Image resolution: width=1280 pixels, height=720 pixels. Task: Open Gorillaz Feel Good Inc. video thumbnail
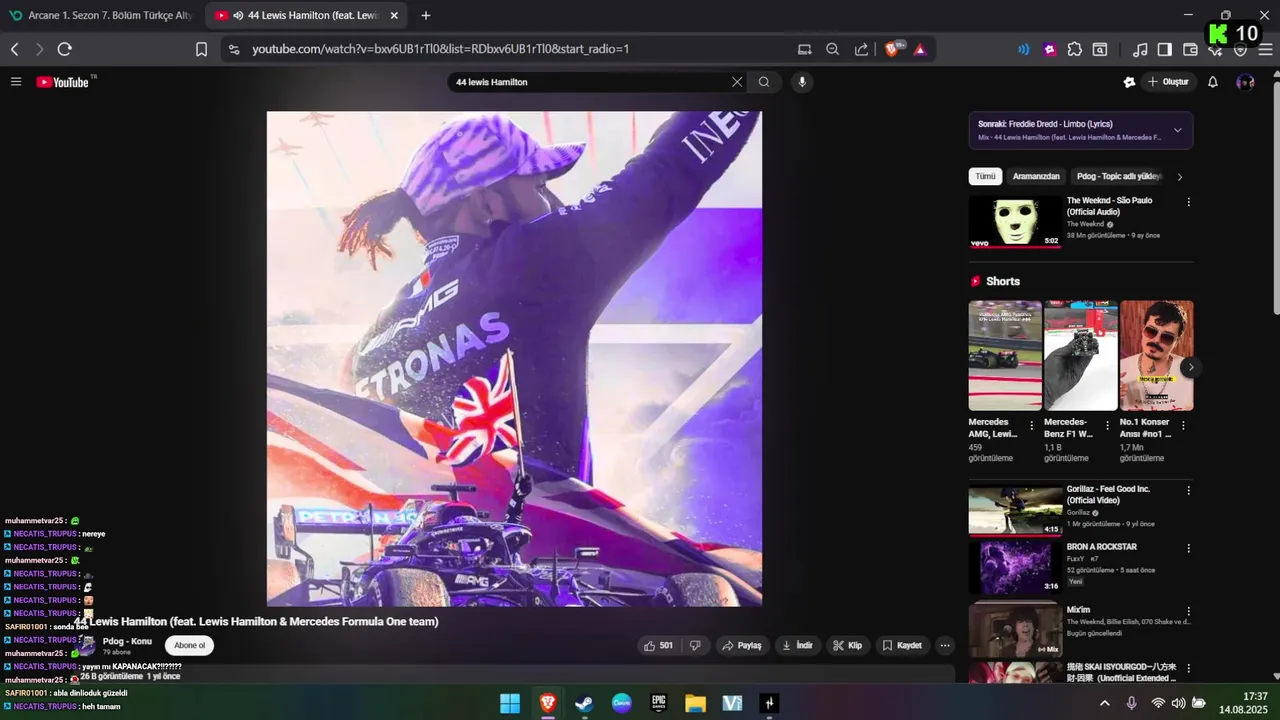pyautogui.click(x=1015, y=511)
